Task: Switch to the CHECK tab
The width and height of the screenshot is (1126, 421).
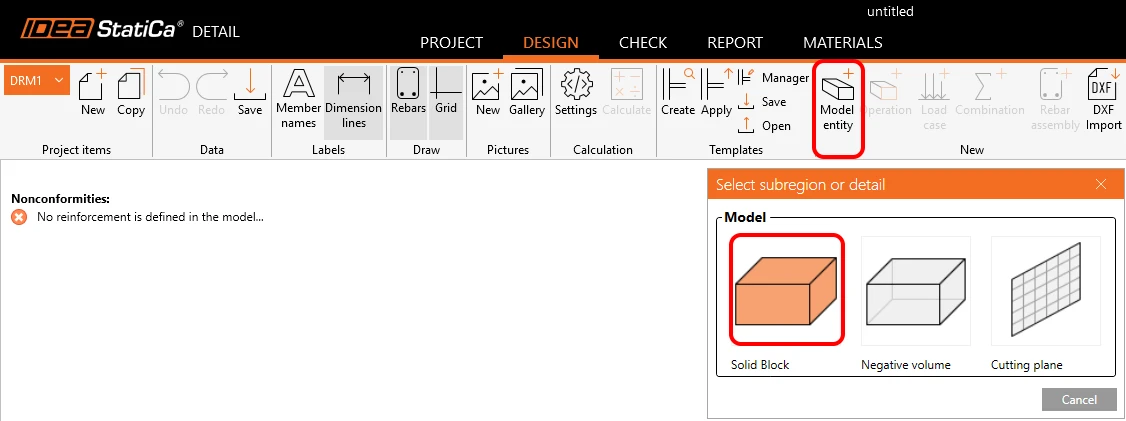Action: click(x=643, y=42)
